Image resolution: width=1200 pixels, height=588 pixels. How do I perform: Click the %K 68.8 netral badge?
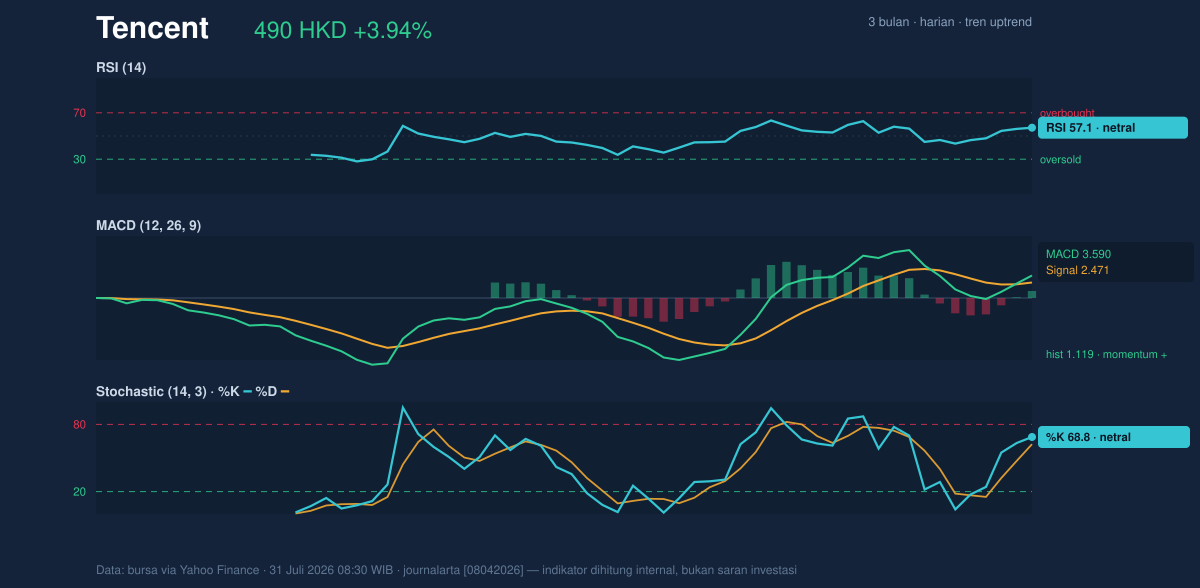[1114, 437]
